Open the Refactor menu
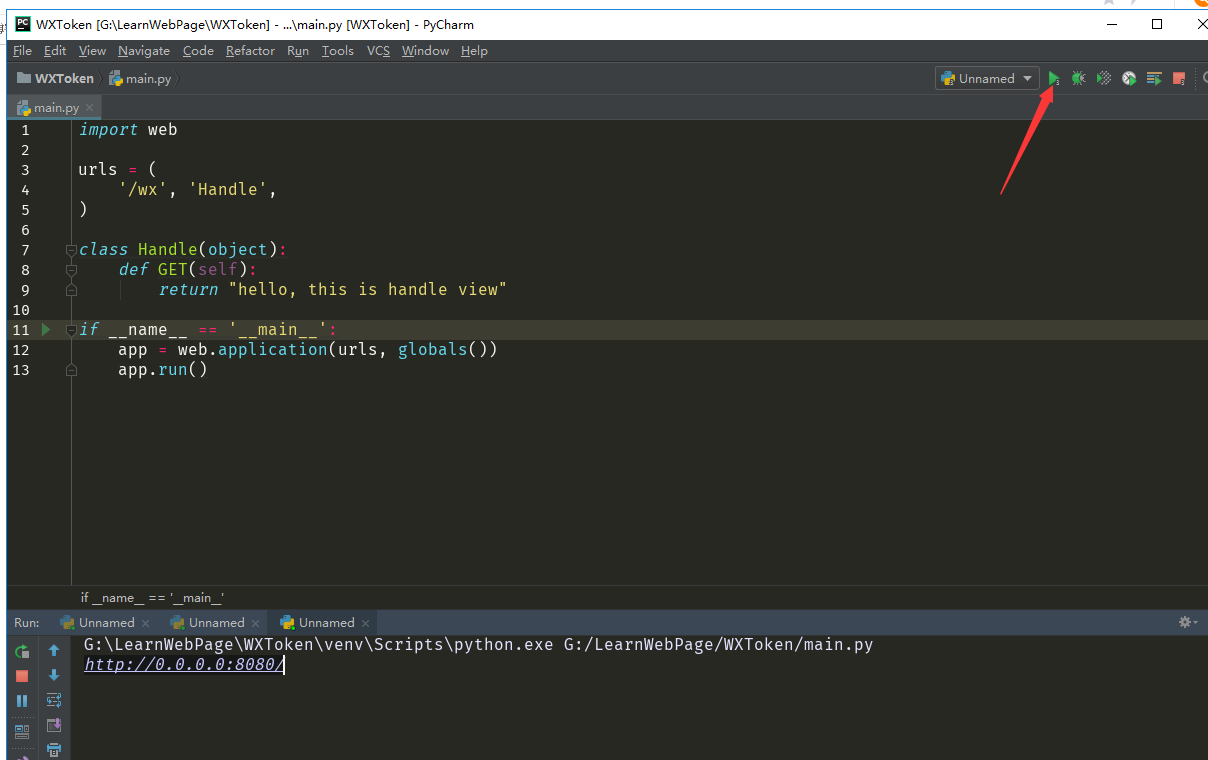 tap(250, 51)
